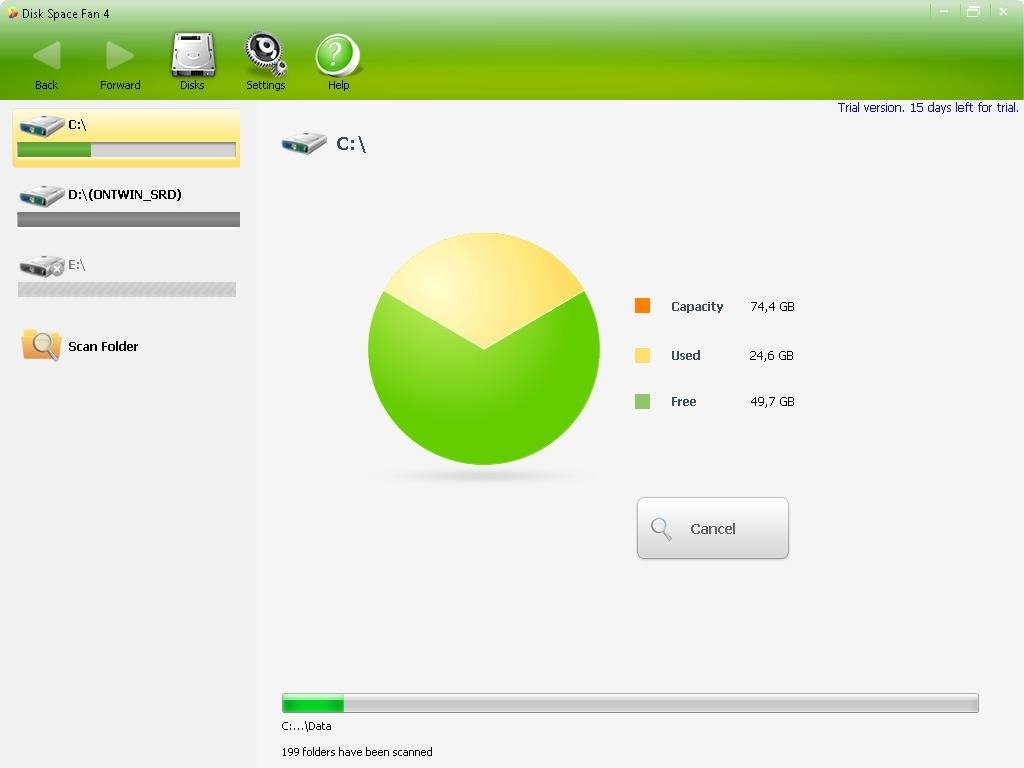Click the Forward arrow icon

[x=120, y=56]
